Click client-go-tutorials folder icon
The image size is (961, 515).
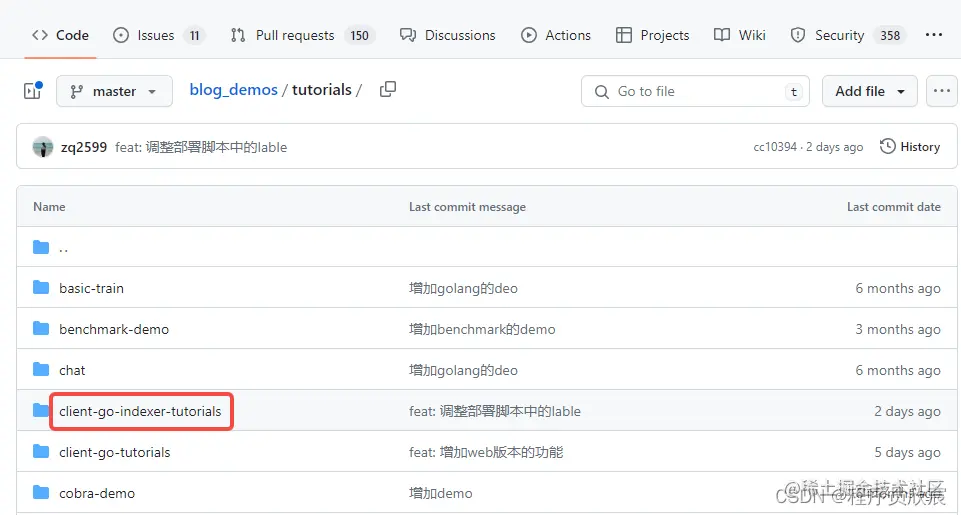tap(41, 452)
